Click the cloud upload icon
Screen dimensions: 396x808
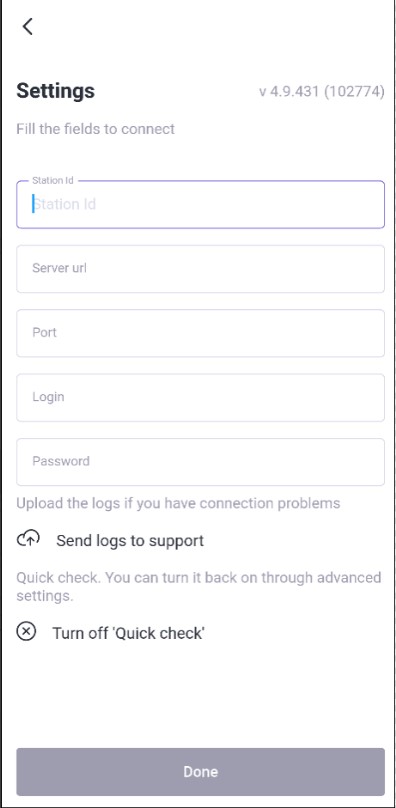[x=28, y=539]
